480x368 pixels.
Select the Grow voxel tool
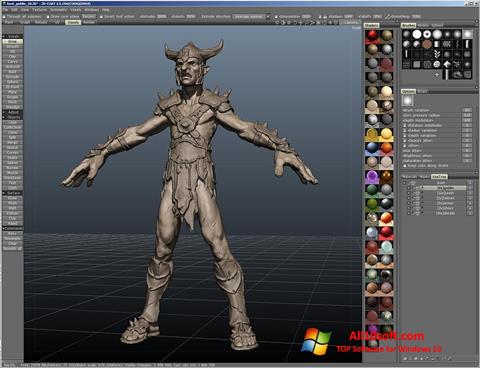[13, 41]
